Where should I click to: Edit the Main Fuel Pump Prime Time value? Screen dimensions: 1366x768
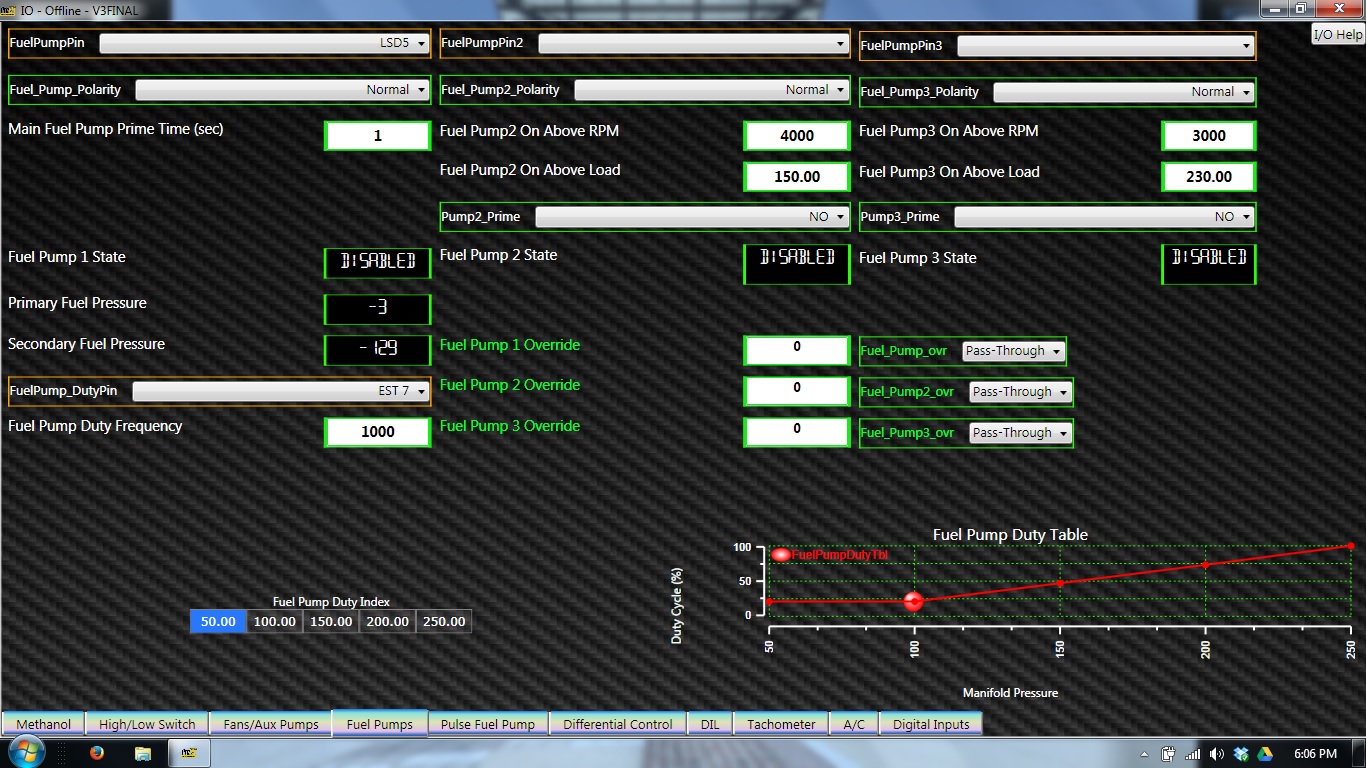point(377,136)
